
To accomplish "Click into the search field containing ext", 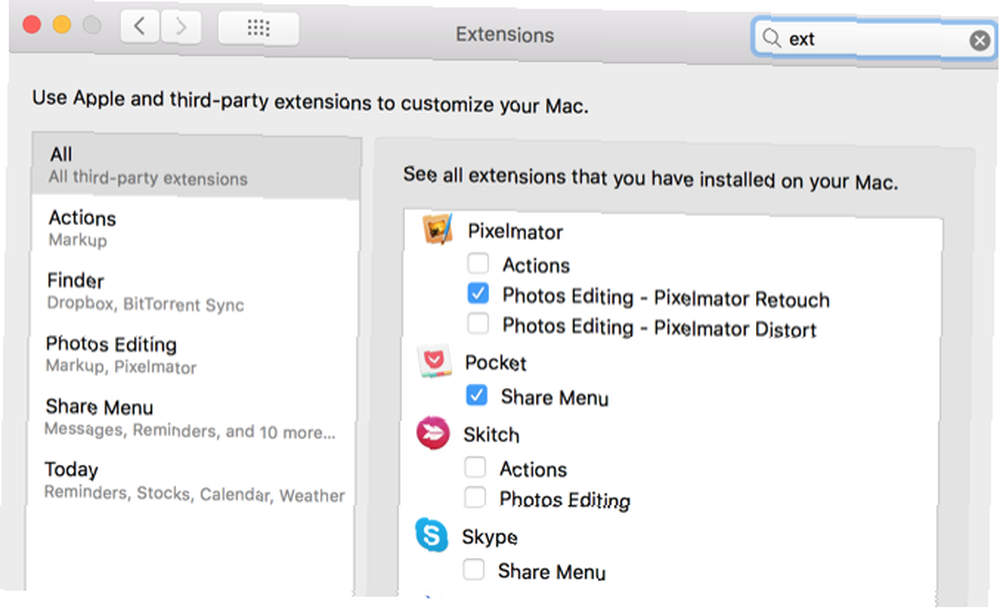I will 874,39.
